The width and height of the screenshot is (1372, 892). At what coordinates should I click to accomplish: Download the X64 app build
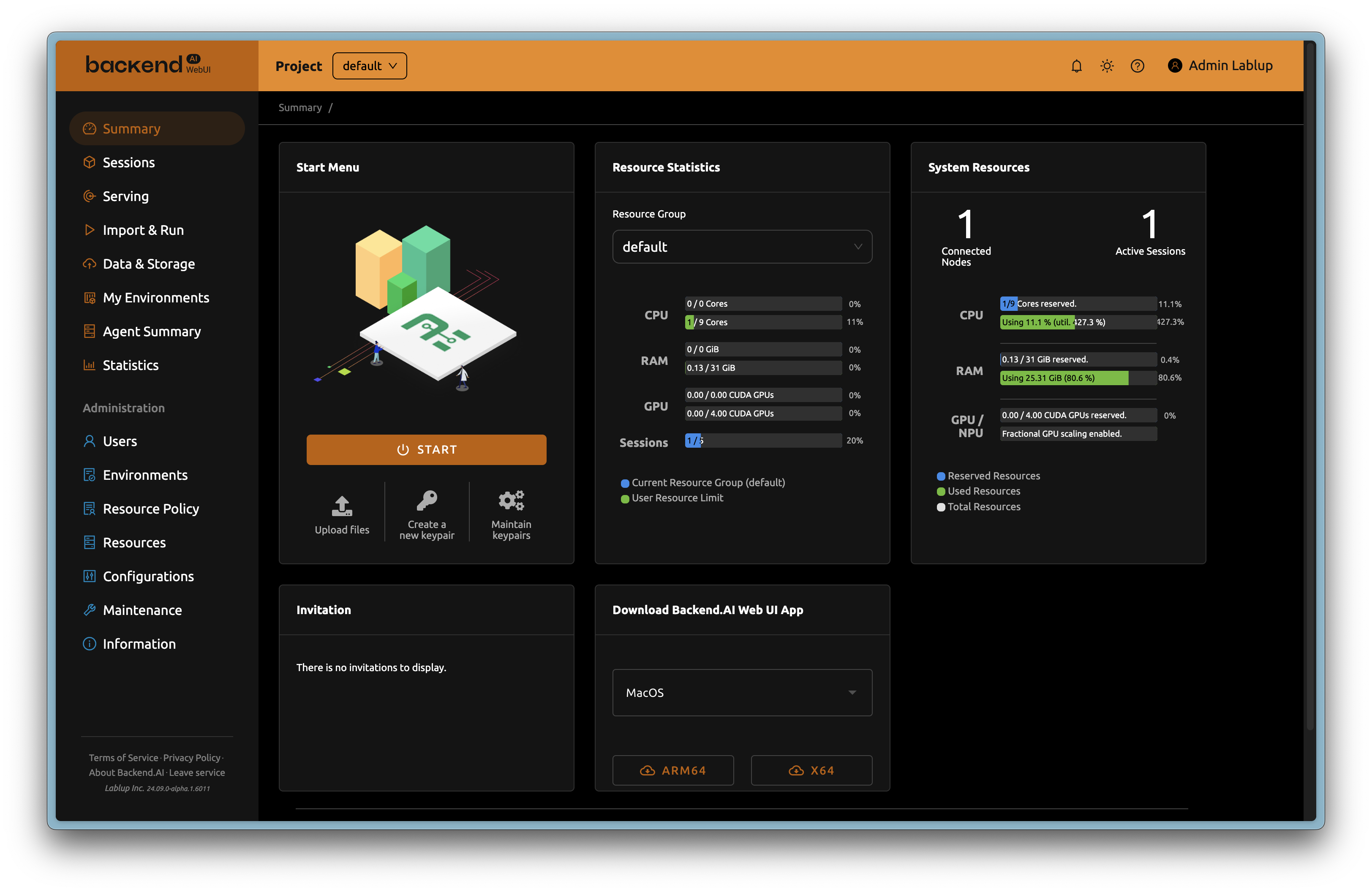811,770
